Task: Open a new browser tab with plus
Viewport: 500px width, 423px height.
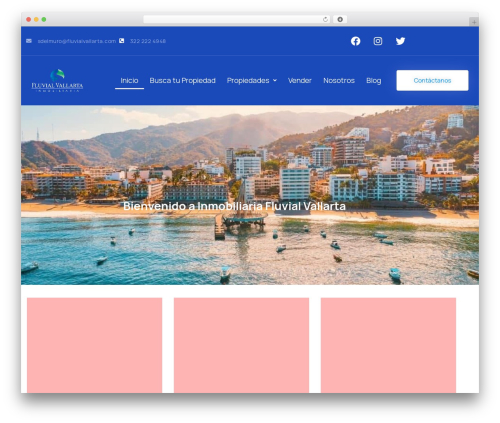Action: (x=474, y=22)
